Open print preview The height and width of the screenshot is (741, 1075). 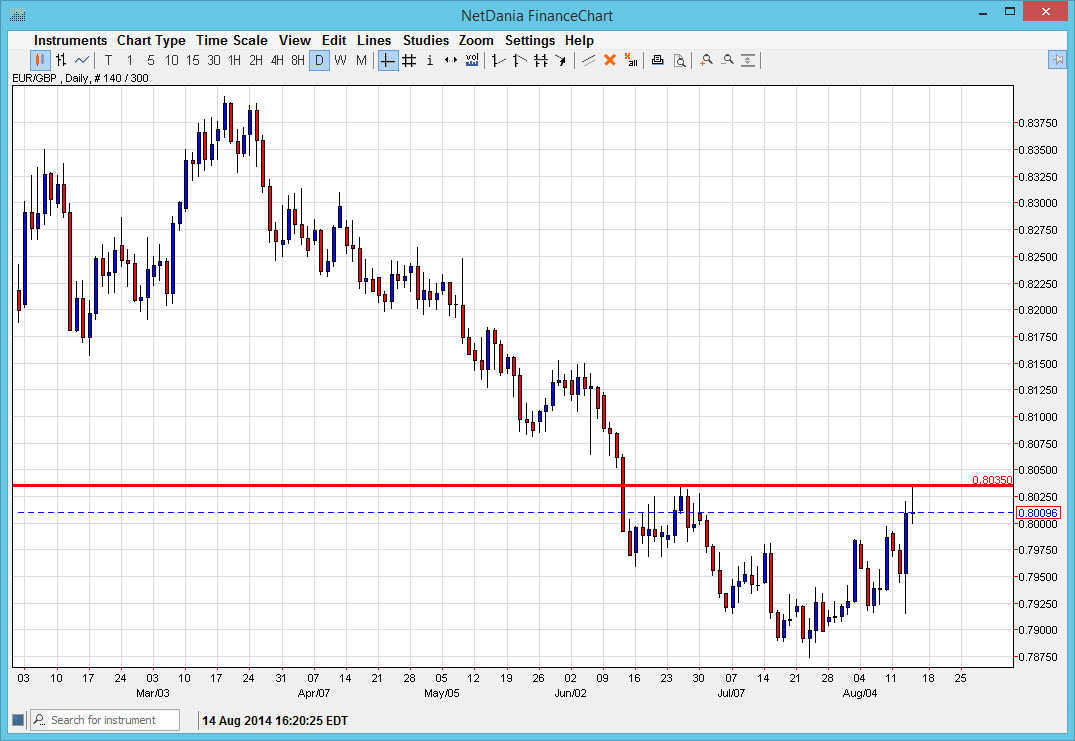[x=679, y=60]
